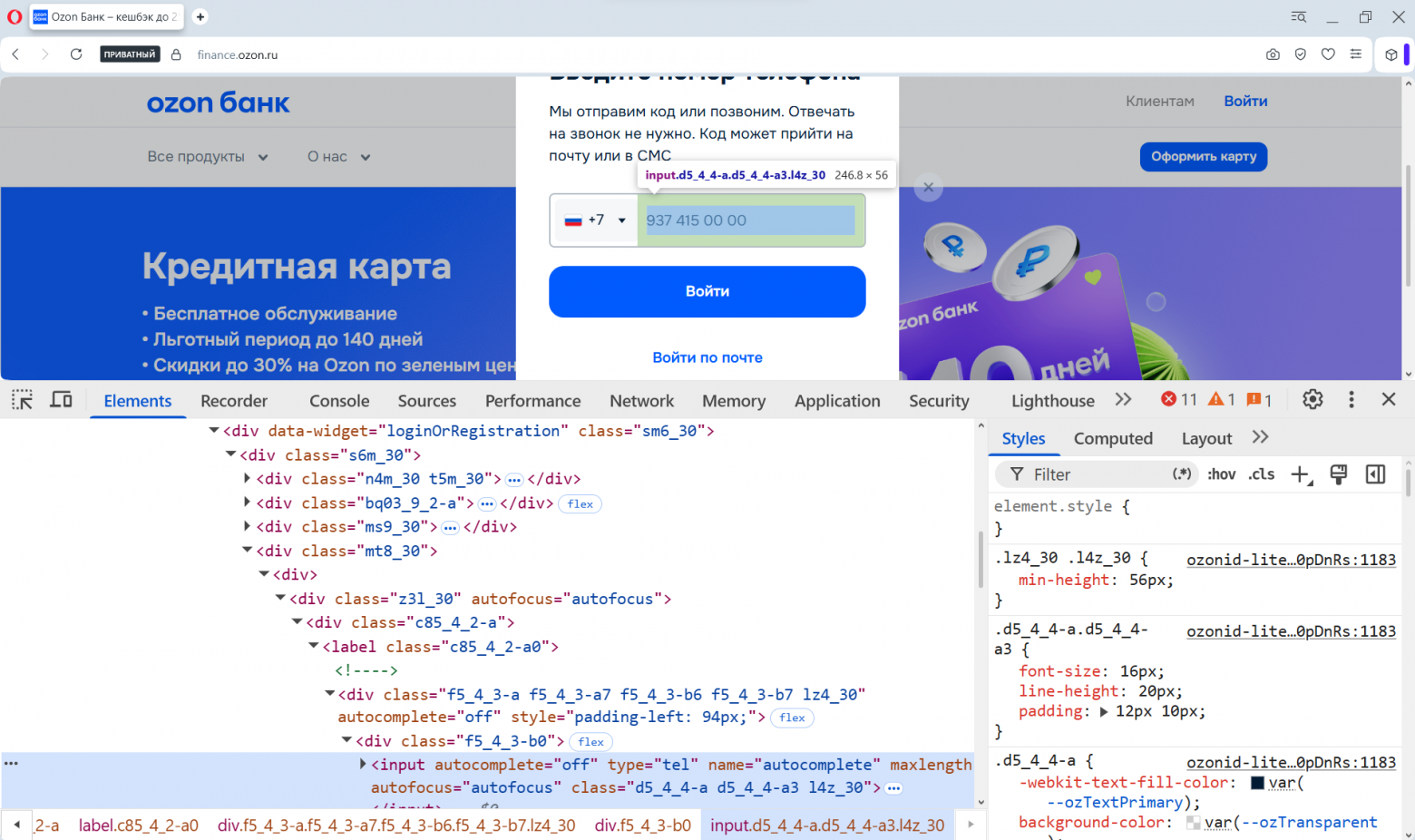This screenshot has height=840, width=1415.
Task: Expand the div class n4m_30 node
Action: coord(248,478)
